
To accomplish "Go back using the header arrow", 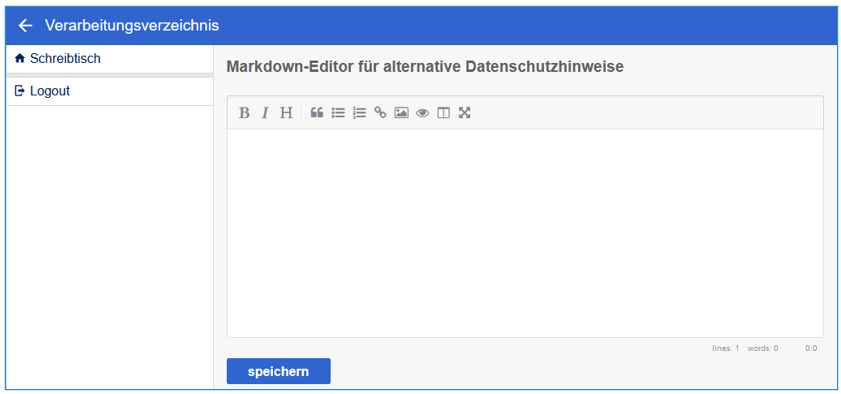I will [25, 25].
